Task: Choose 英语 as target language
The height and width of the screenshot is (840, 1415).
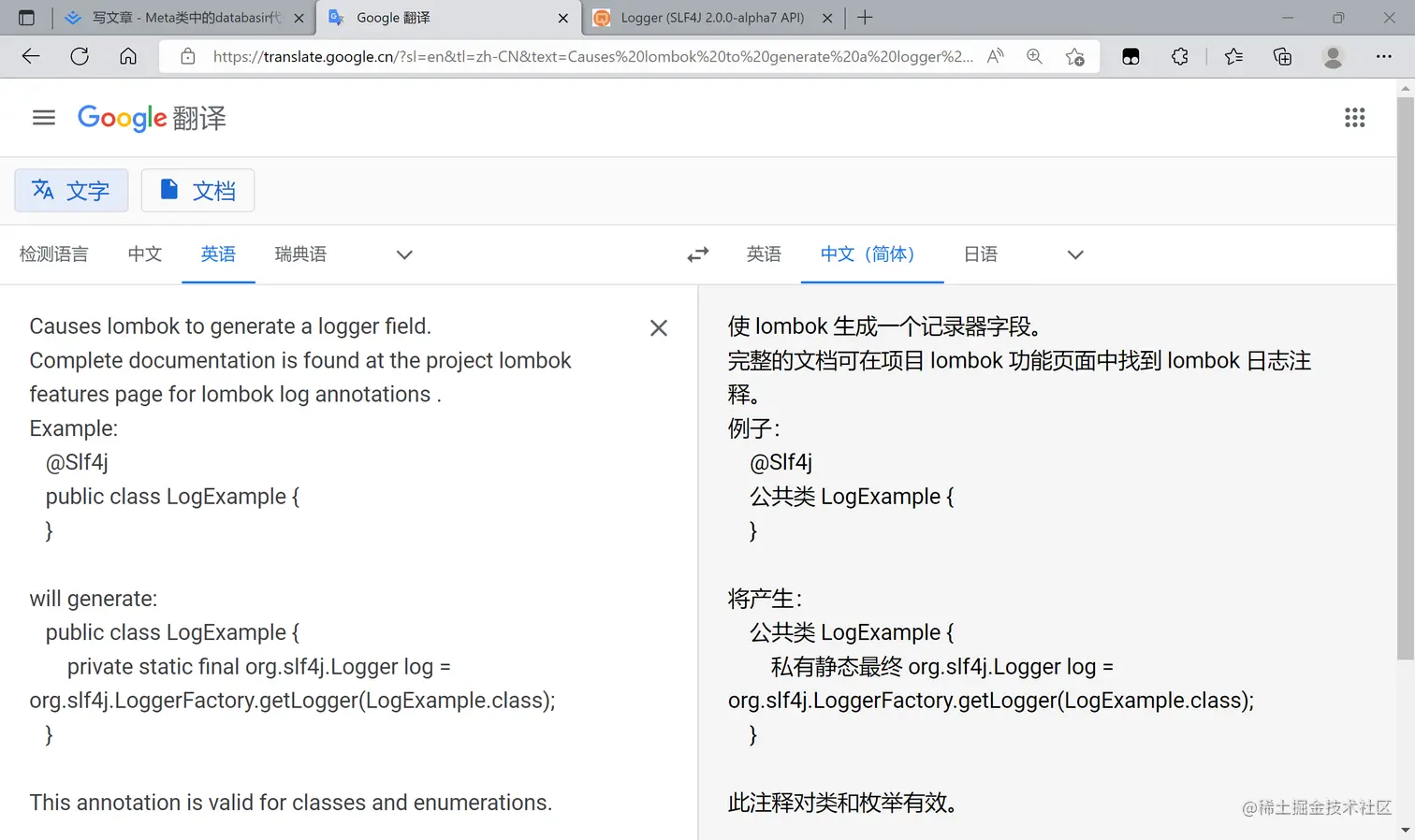Action: click(764, 254)
